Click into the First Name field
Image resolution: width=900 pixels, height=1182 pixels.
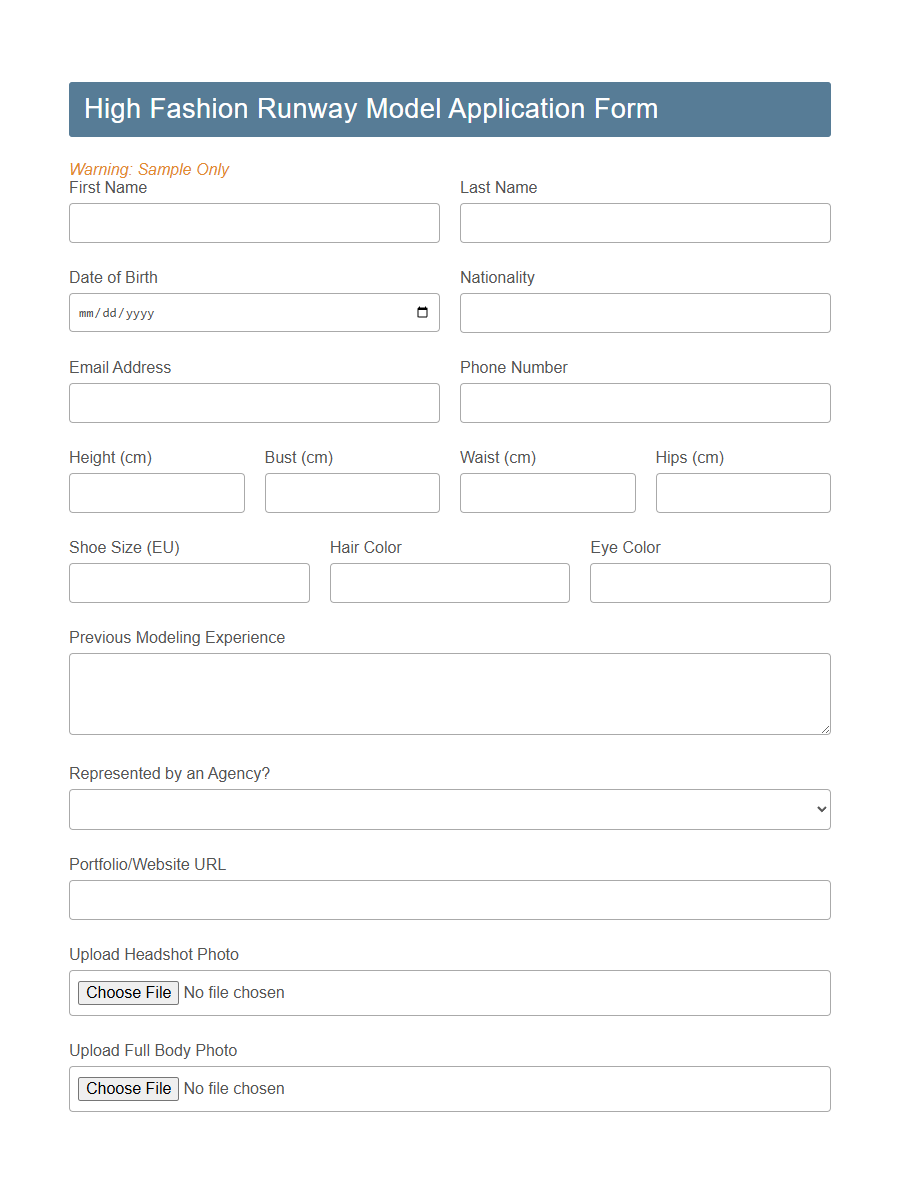[x=254, y=222]
